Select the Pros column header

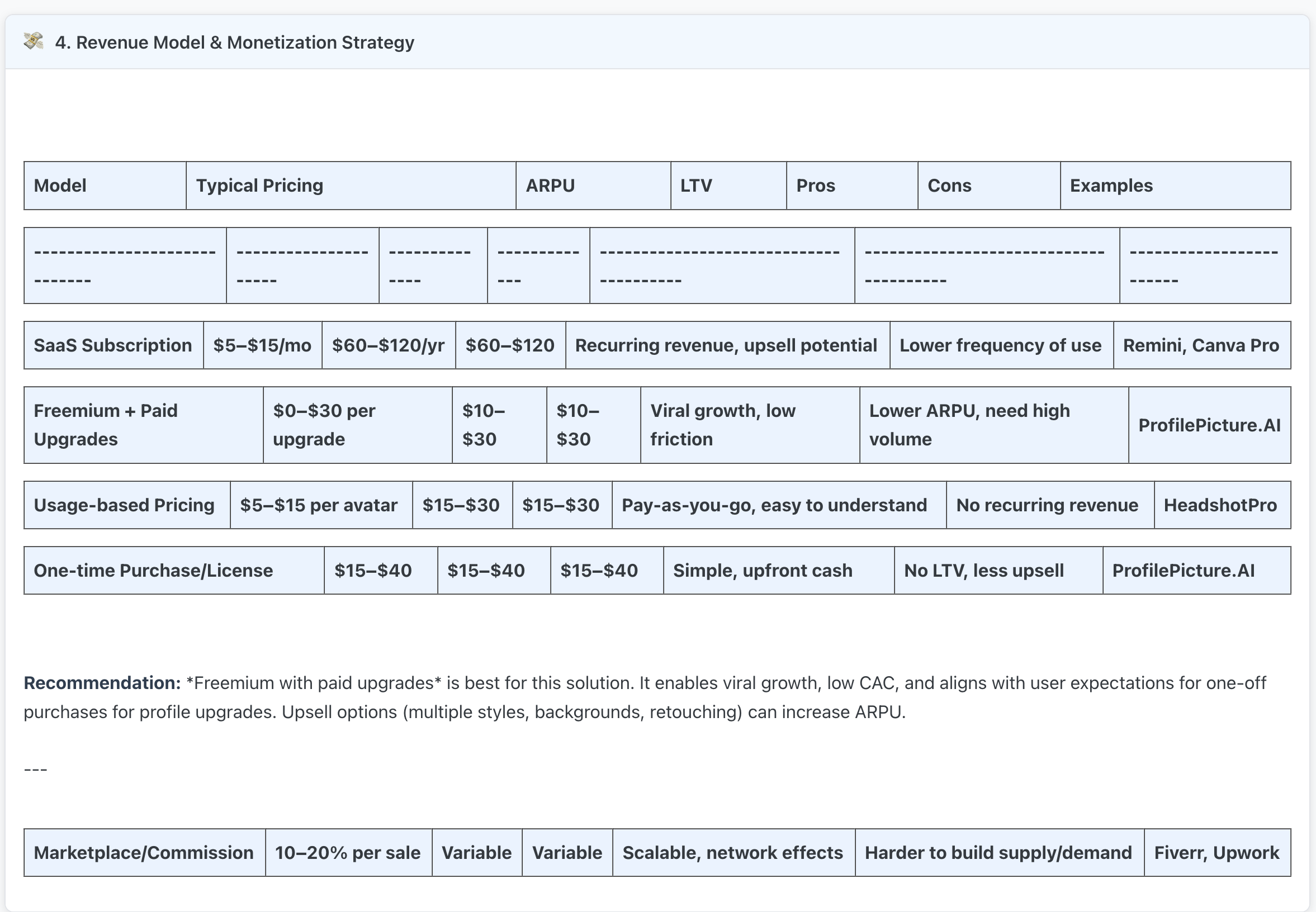point(851,186)
